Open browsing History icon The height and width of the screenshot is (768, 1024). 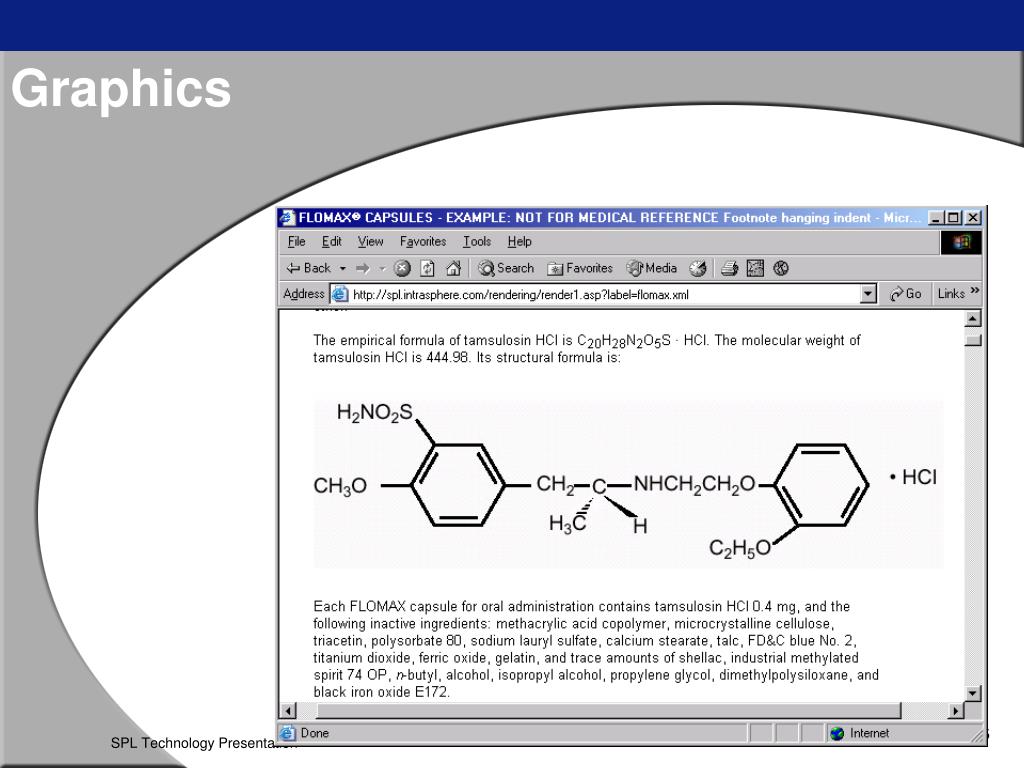(x=697, y=268)
